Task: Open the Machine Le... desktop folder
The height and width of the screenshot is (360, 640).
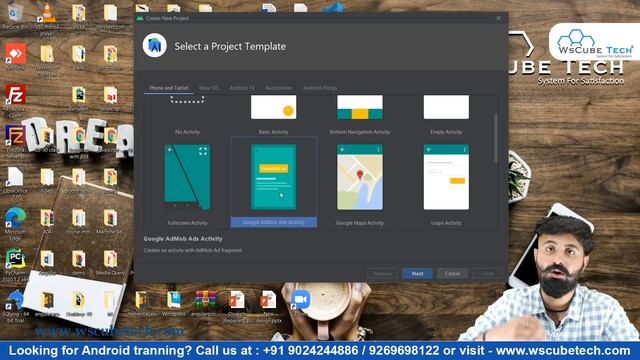Action: [x=110, y=222]
